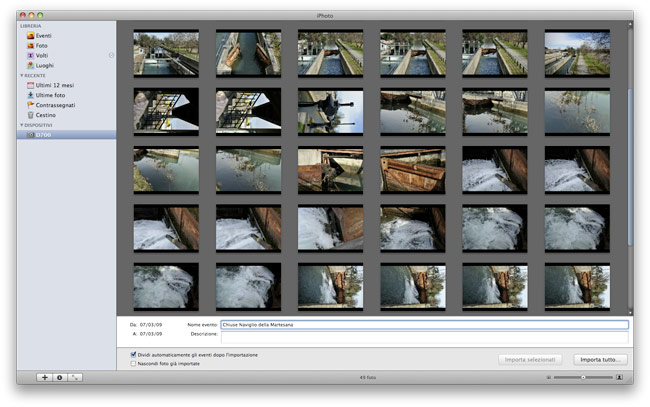650x407 pixels.
Task: Select Ultime foto in sidebar
Action: point(46,95)
